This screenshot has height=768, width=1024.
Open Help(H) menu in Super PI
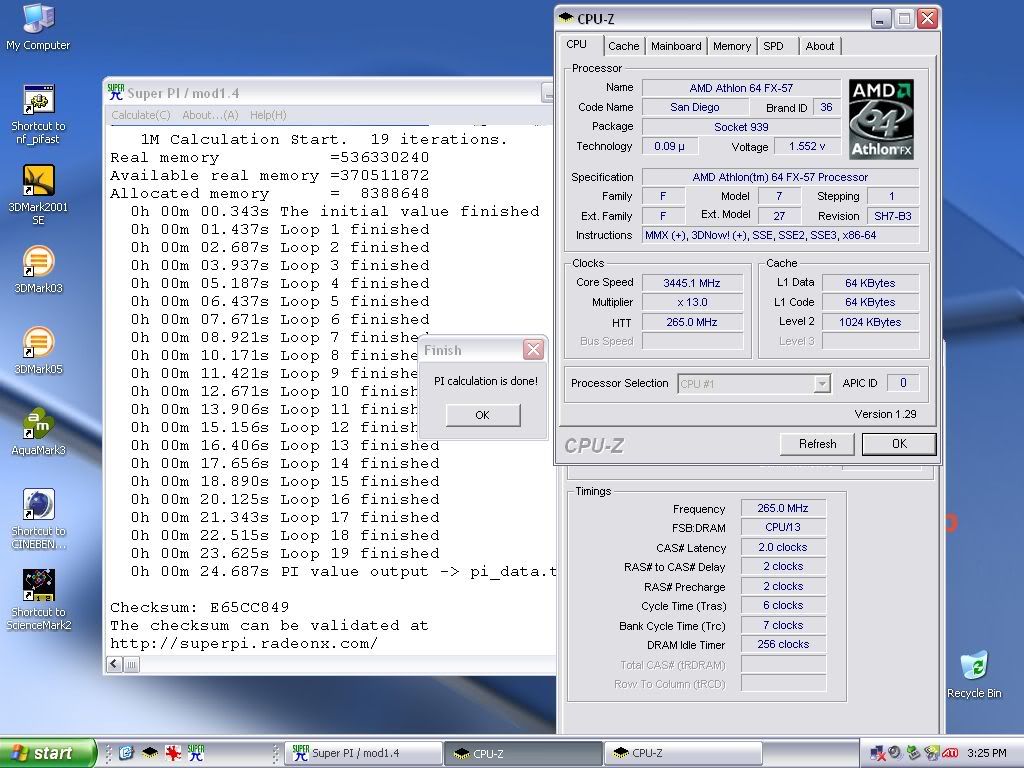pos(268,115)
